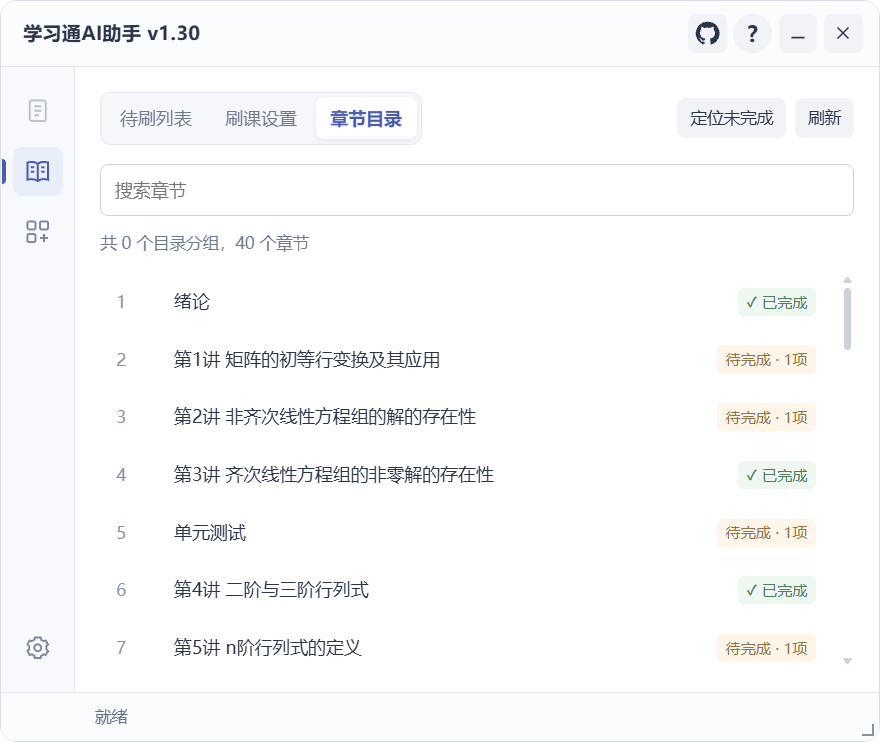Click the 就绪 status bar text

tap(111, 717)
